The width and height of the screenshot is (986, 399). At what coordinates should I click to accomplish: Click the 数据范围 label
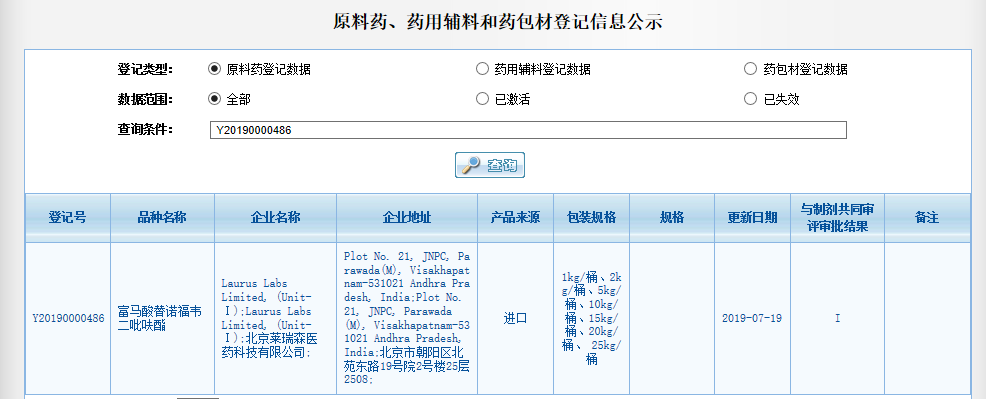point(145,99)
